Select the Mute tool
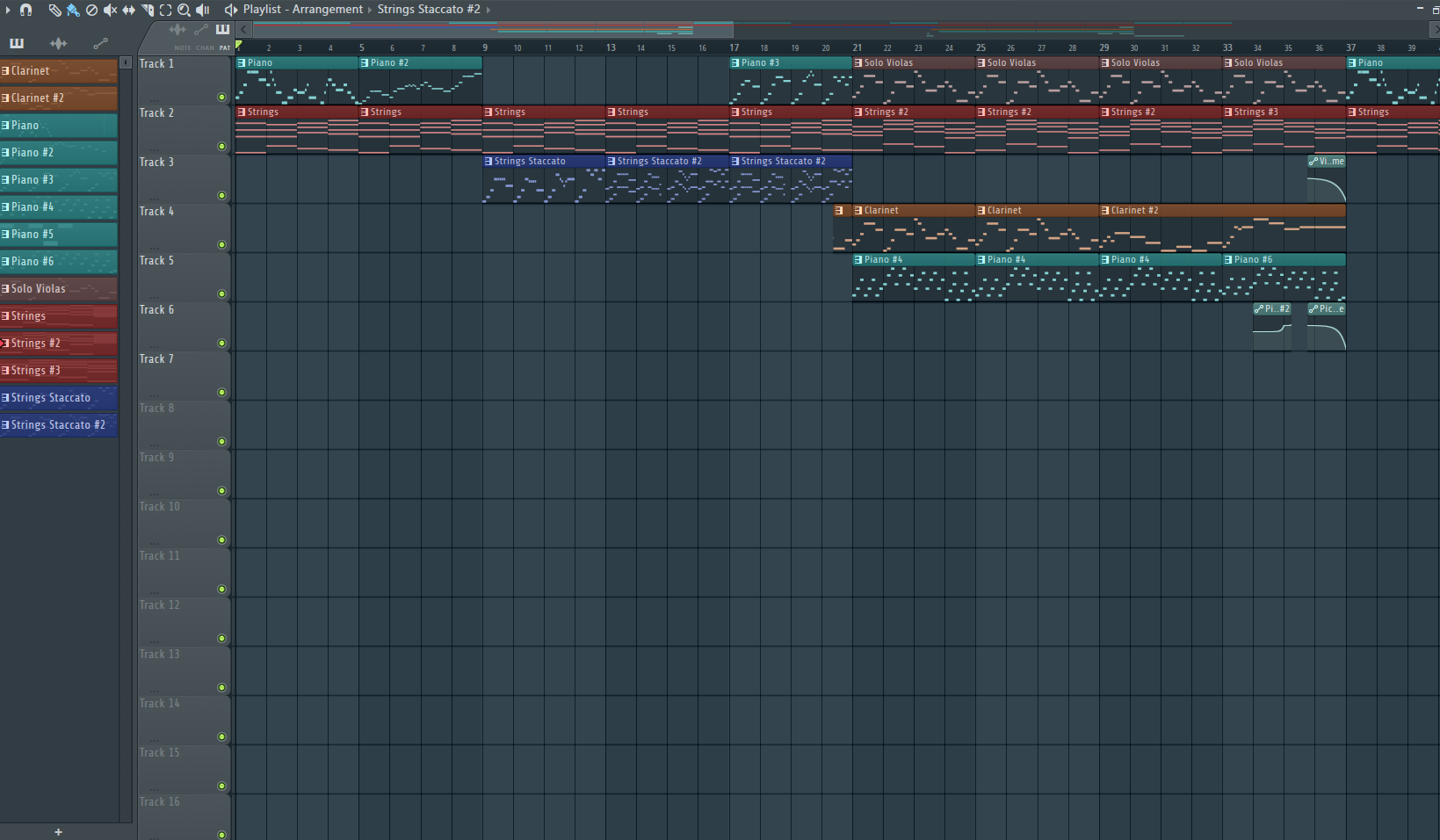 point(110,10)
